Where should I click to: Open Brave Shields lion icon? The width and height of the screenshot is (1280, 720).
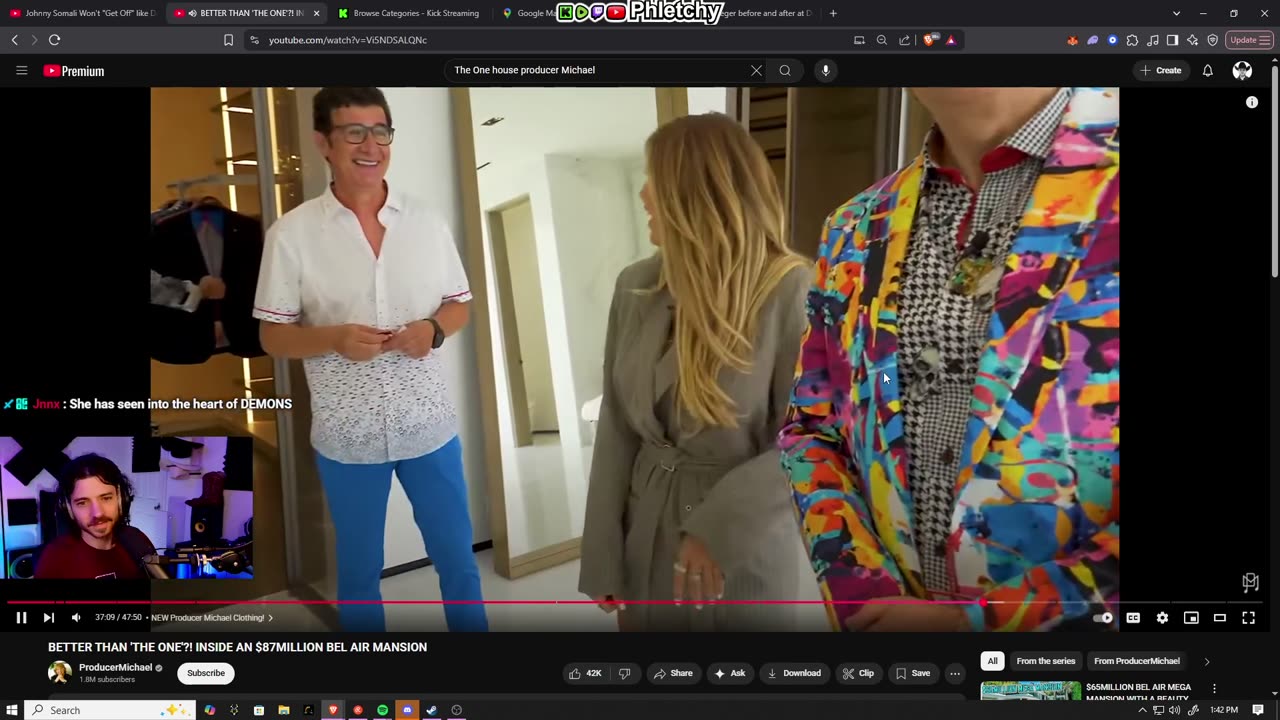[930, 40]
